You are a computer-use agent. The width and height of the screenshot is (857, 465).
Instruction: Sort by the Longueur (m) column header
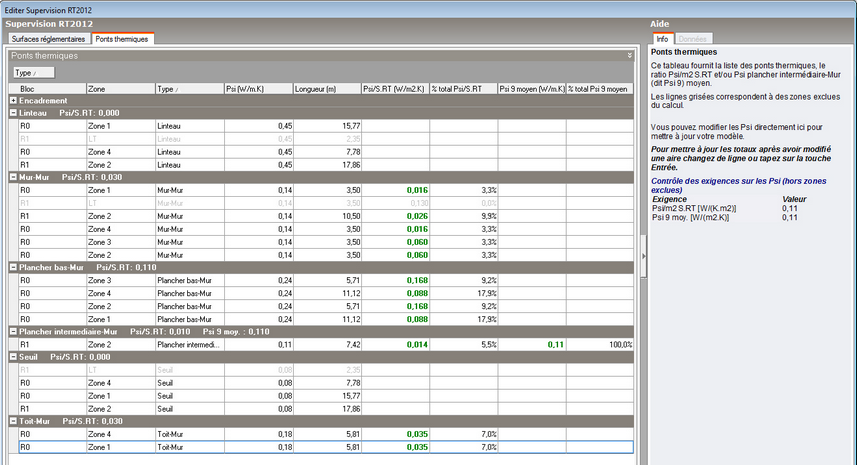click(325, 88)
